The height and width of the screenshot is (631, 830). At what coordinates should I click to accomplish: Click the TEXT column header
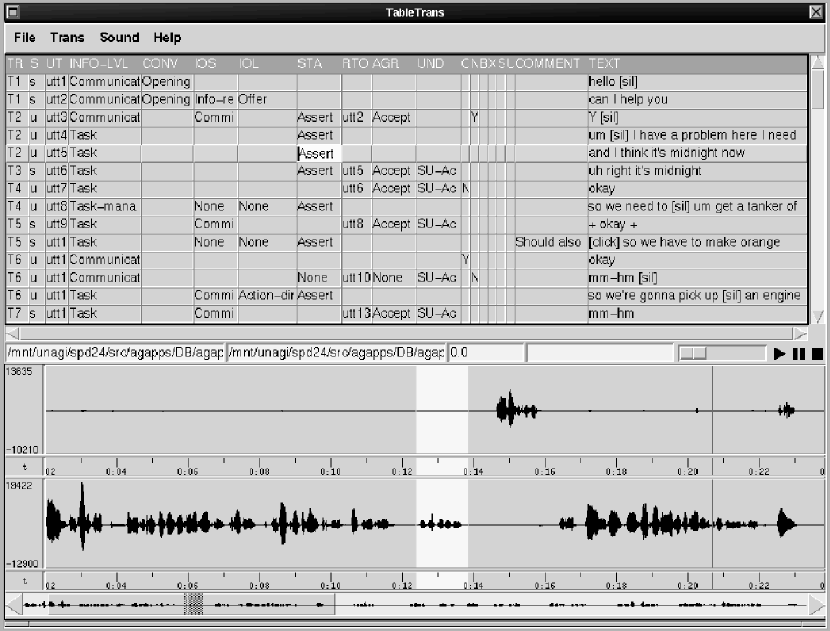point(605,64)
